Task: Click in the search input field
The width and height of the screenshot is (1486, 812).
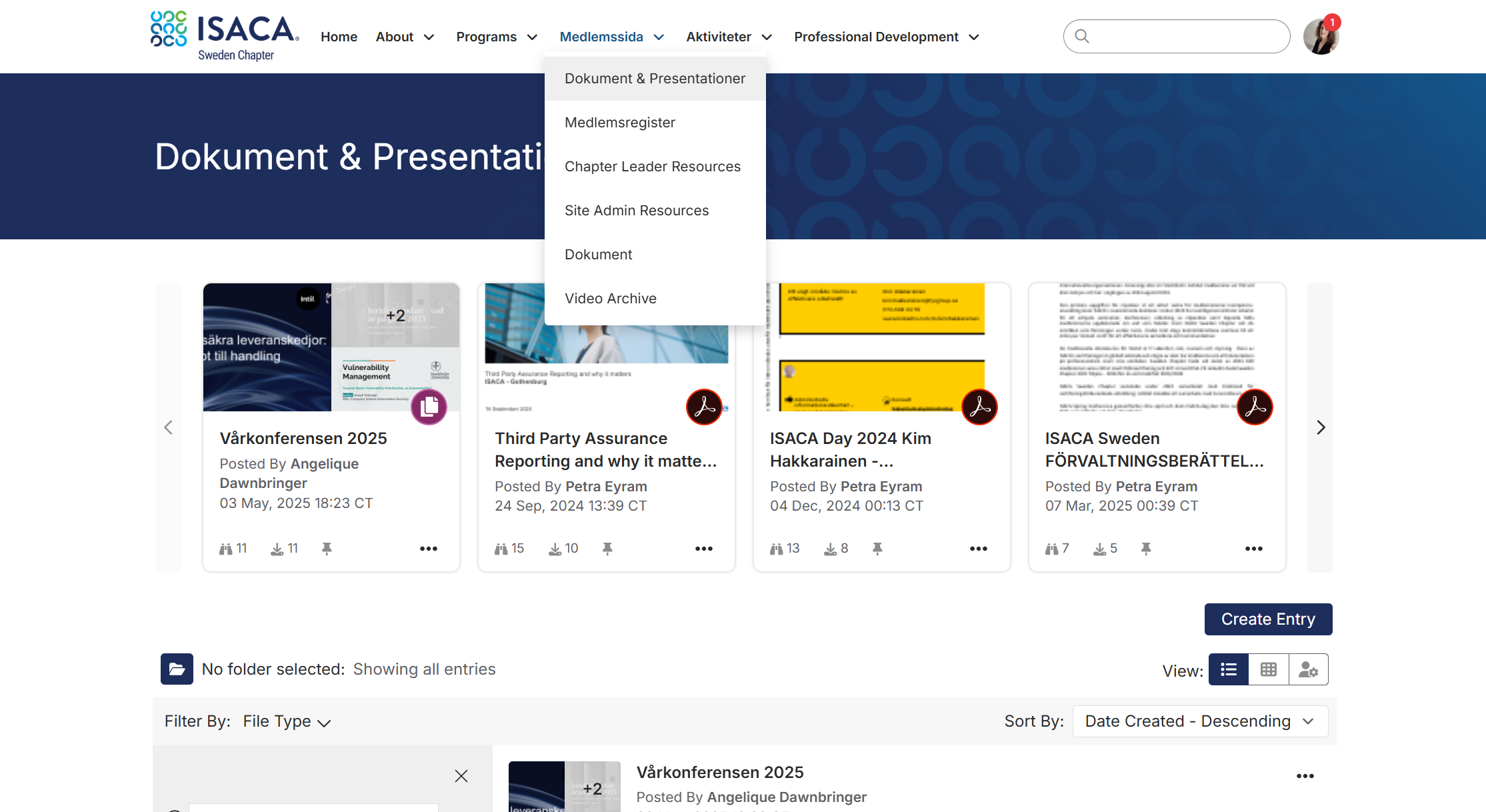Action: (1177, 36)
